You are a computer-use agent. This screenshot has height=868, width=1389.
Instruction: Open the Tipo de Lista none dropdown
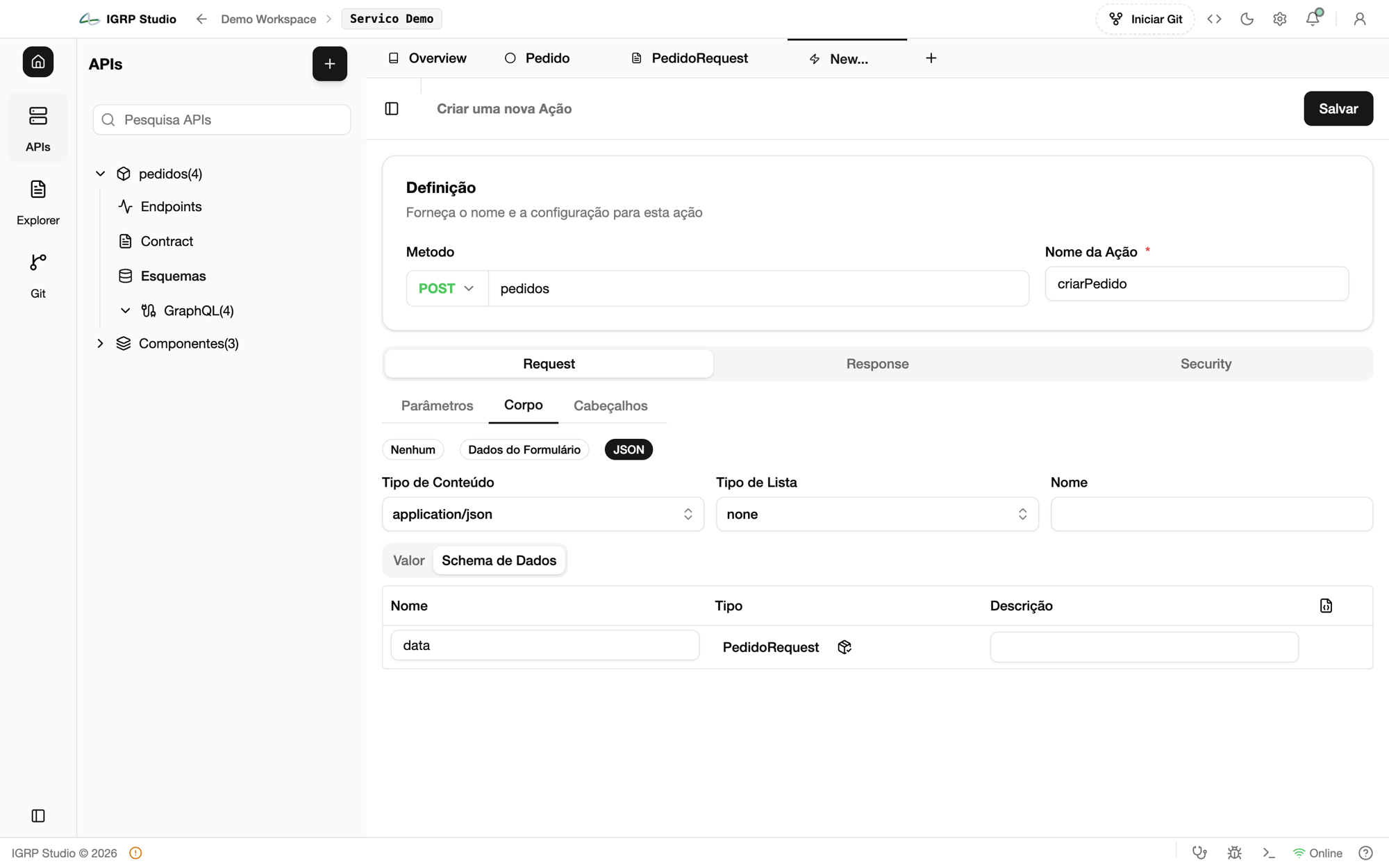point(877,515)
